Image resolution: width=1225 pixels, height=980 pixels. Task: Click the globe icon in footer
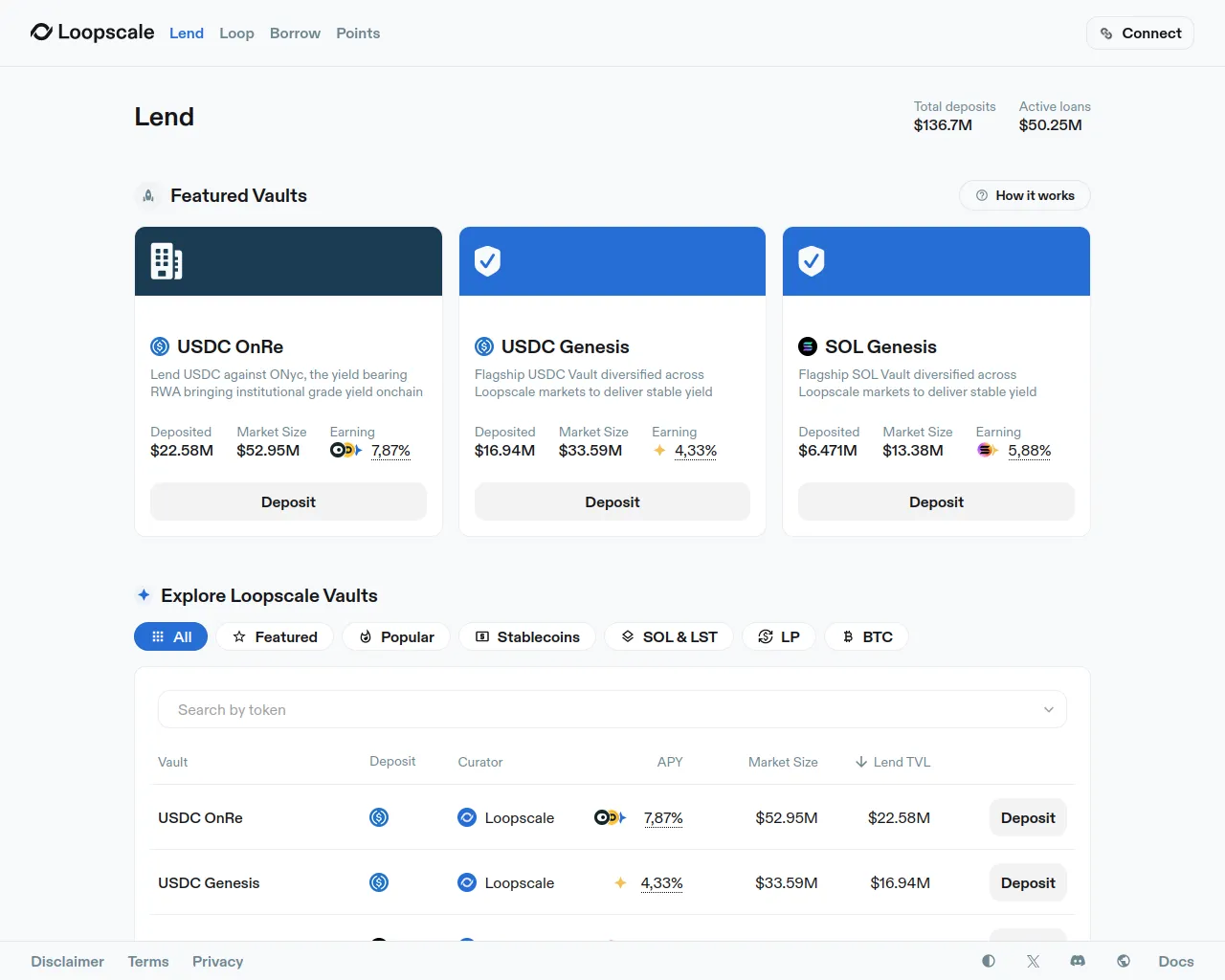point(1124,961)
